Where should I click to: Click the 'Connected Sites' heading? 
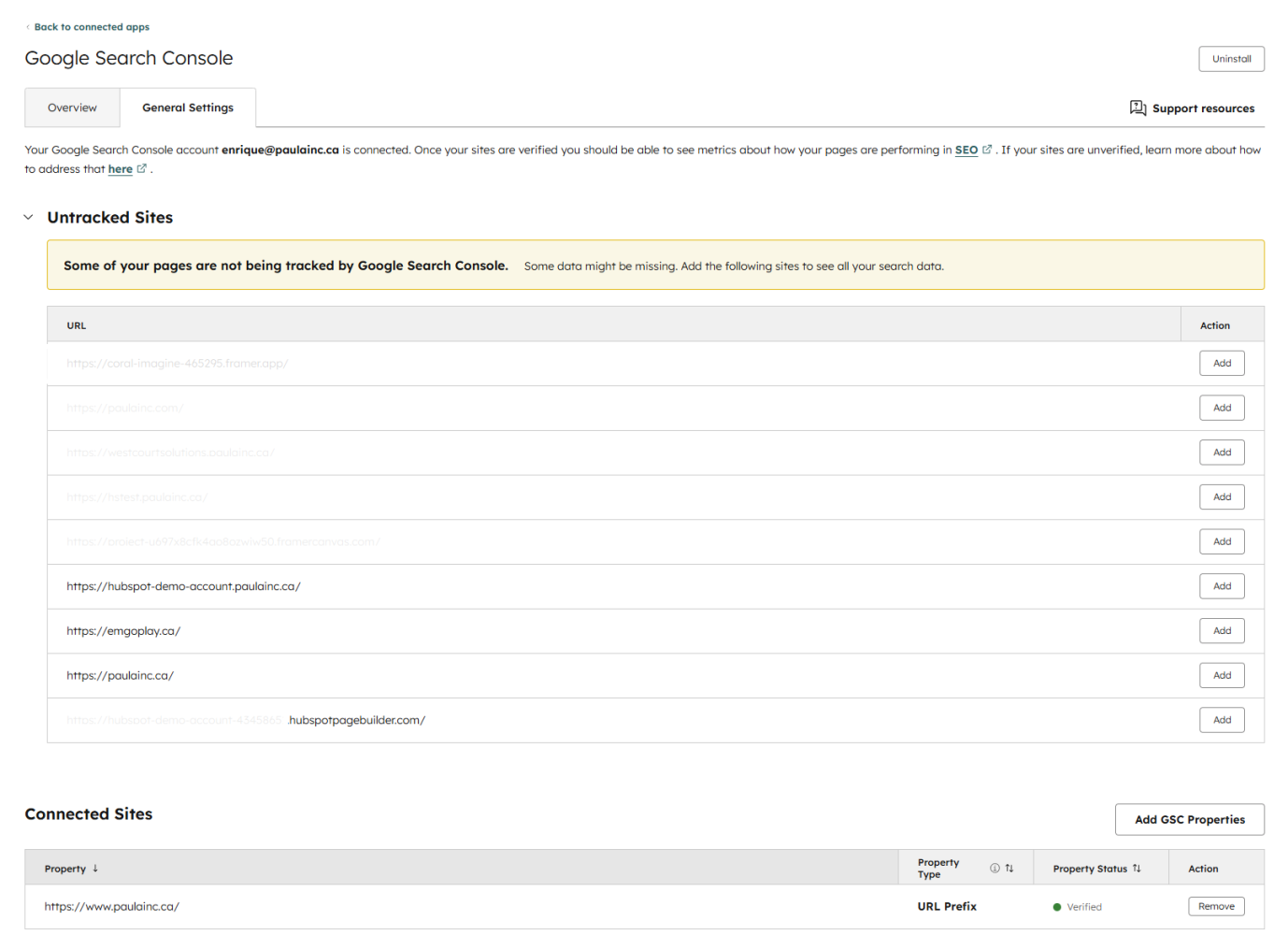pos(89,814)
